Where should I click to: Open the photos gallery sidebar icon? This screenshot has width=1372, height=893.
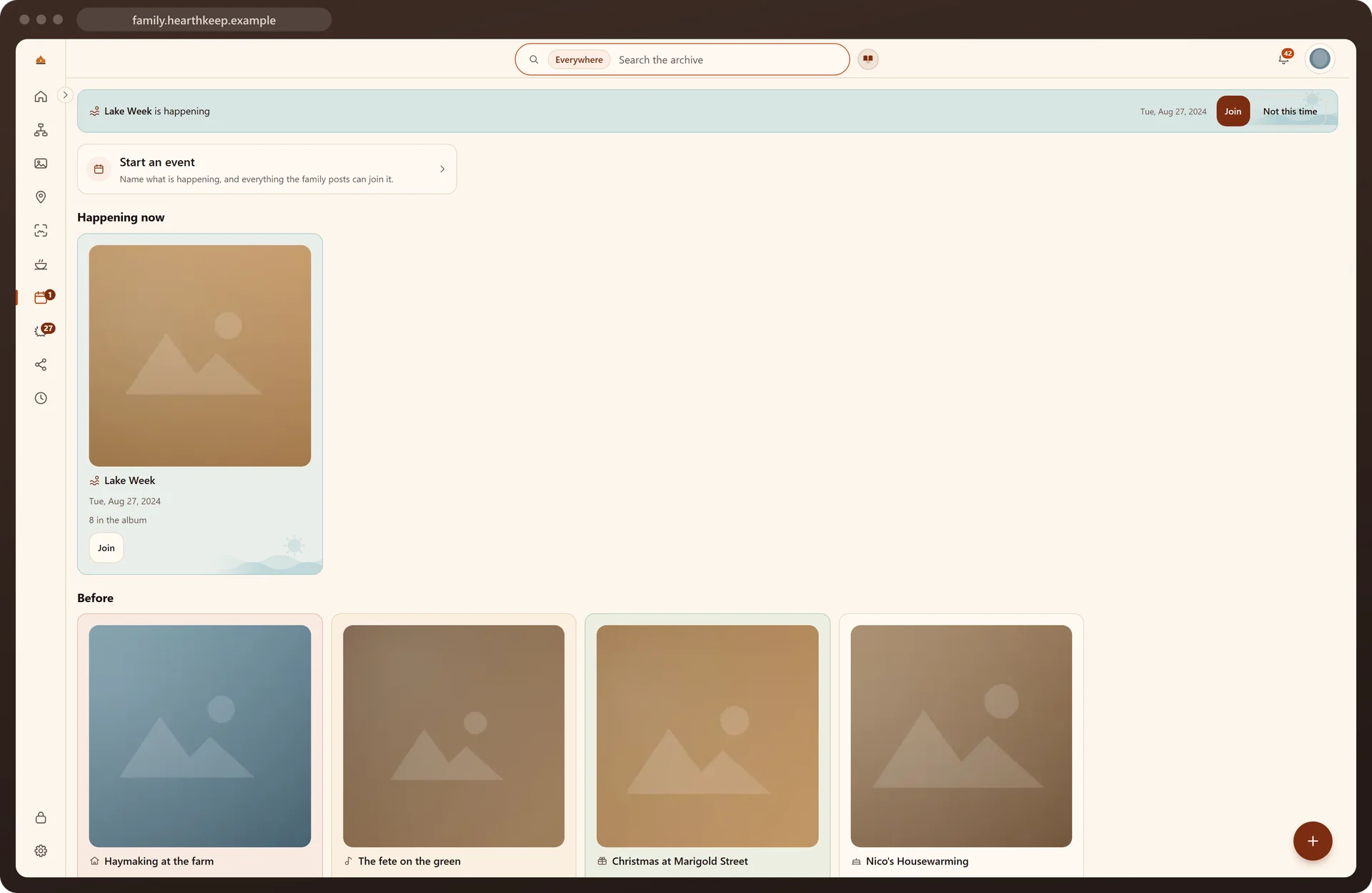[41, 164]
